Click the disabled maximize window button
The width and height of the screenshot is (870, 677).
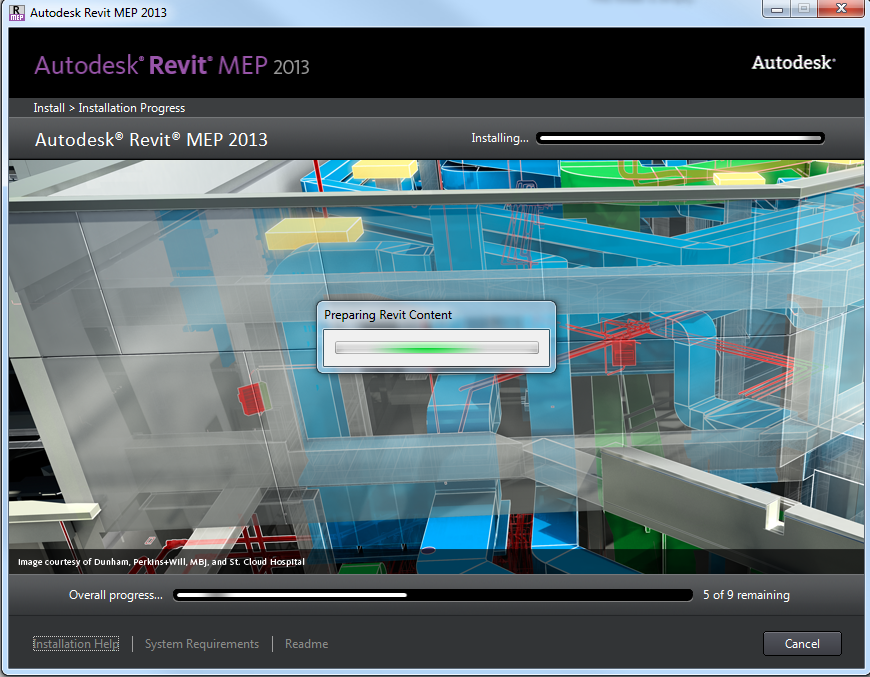tap(804, 10)
